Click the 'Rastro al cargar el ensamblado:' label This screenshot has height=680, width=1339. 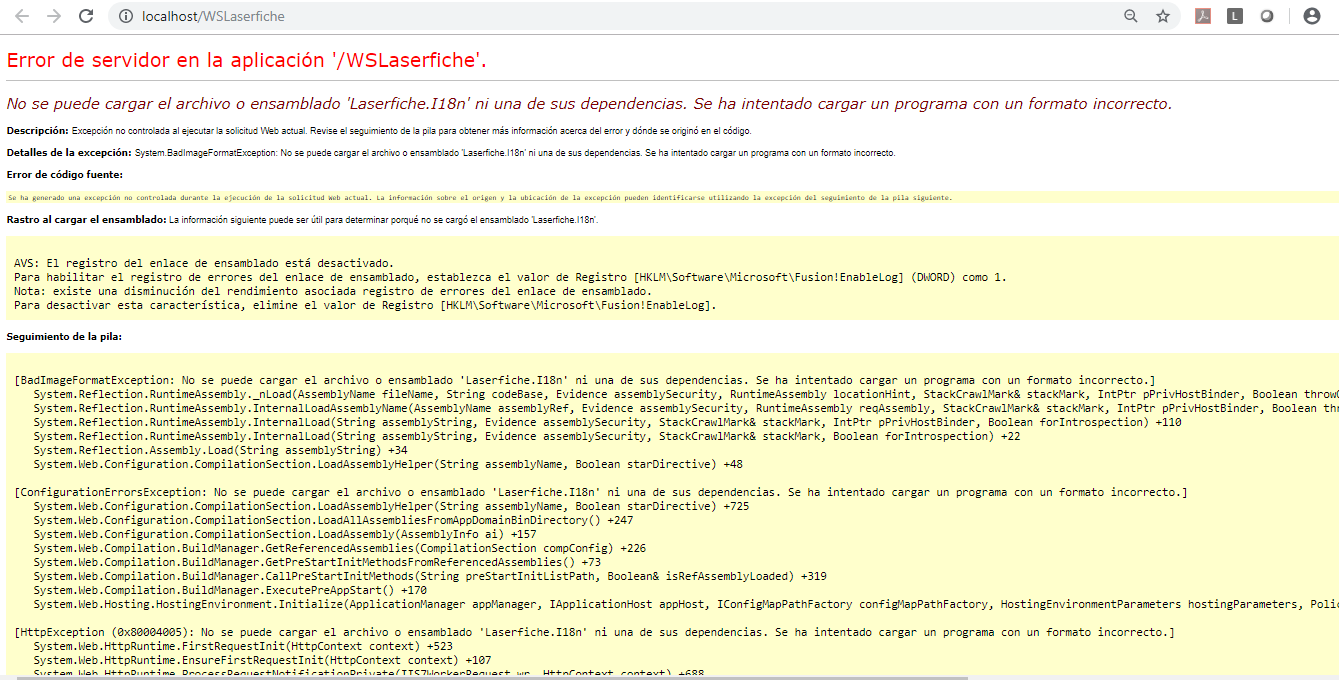point(86,219)
